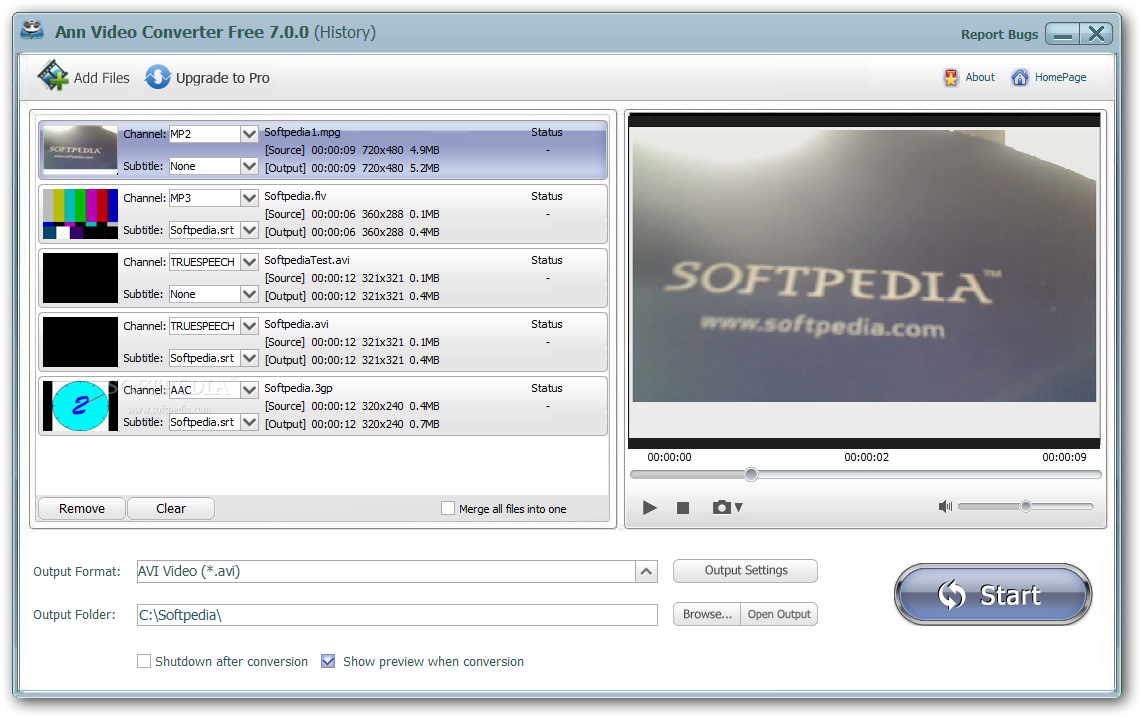The image size is (1142, 718).
Task: Take a snapshot with camera icon
Action: click(x=721, y=507)
